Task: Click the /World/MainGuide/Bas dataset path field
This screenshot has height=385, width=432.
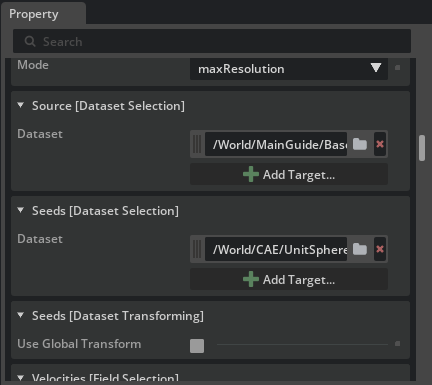Action: pyautogui.click(x=276, y=144)
